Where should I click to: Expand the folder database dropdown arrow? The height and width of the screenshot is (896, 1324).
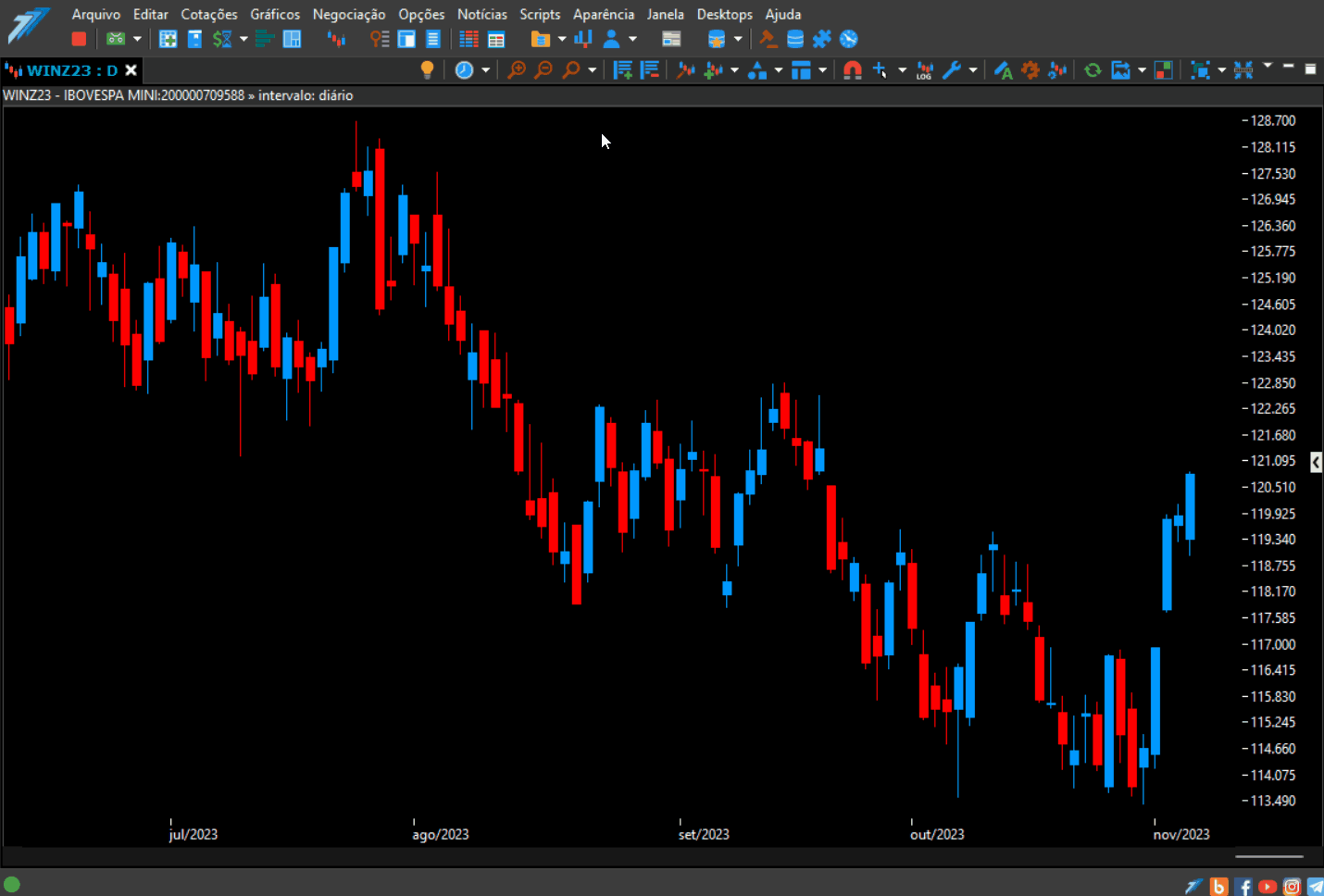click(561, 39)
